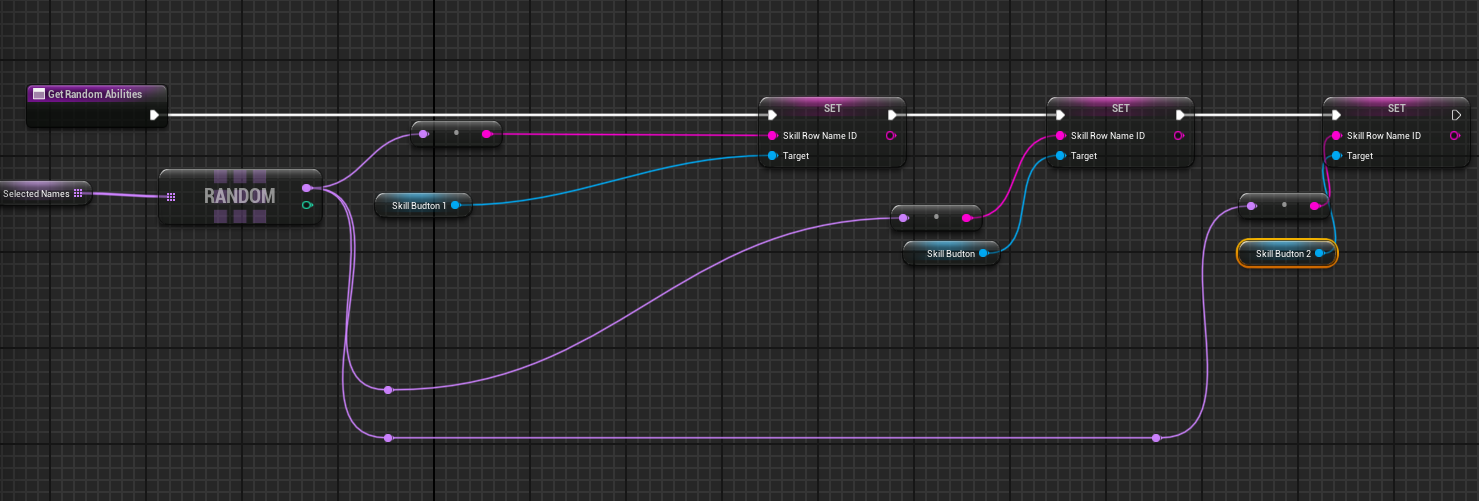This screenshot has width=1479, height=501.
Task: Click input pin of conversion node above Skill Budton 1
Action: pos(424,133)
